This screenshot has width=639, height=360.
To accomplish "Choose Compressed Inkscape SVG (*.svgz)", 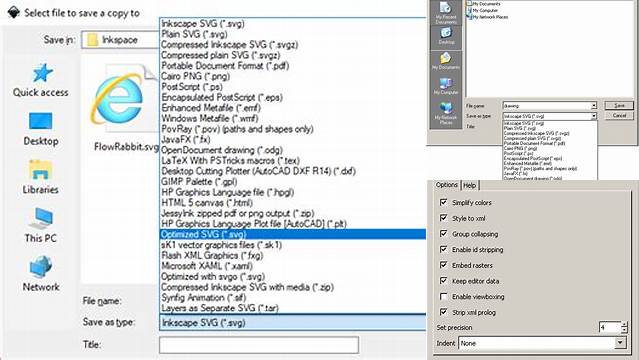I will 292,45.
